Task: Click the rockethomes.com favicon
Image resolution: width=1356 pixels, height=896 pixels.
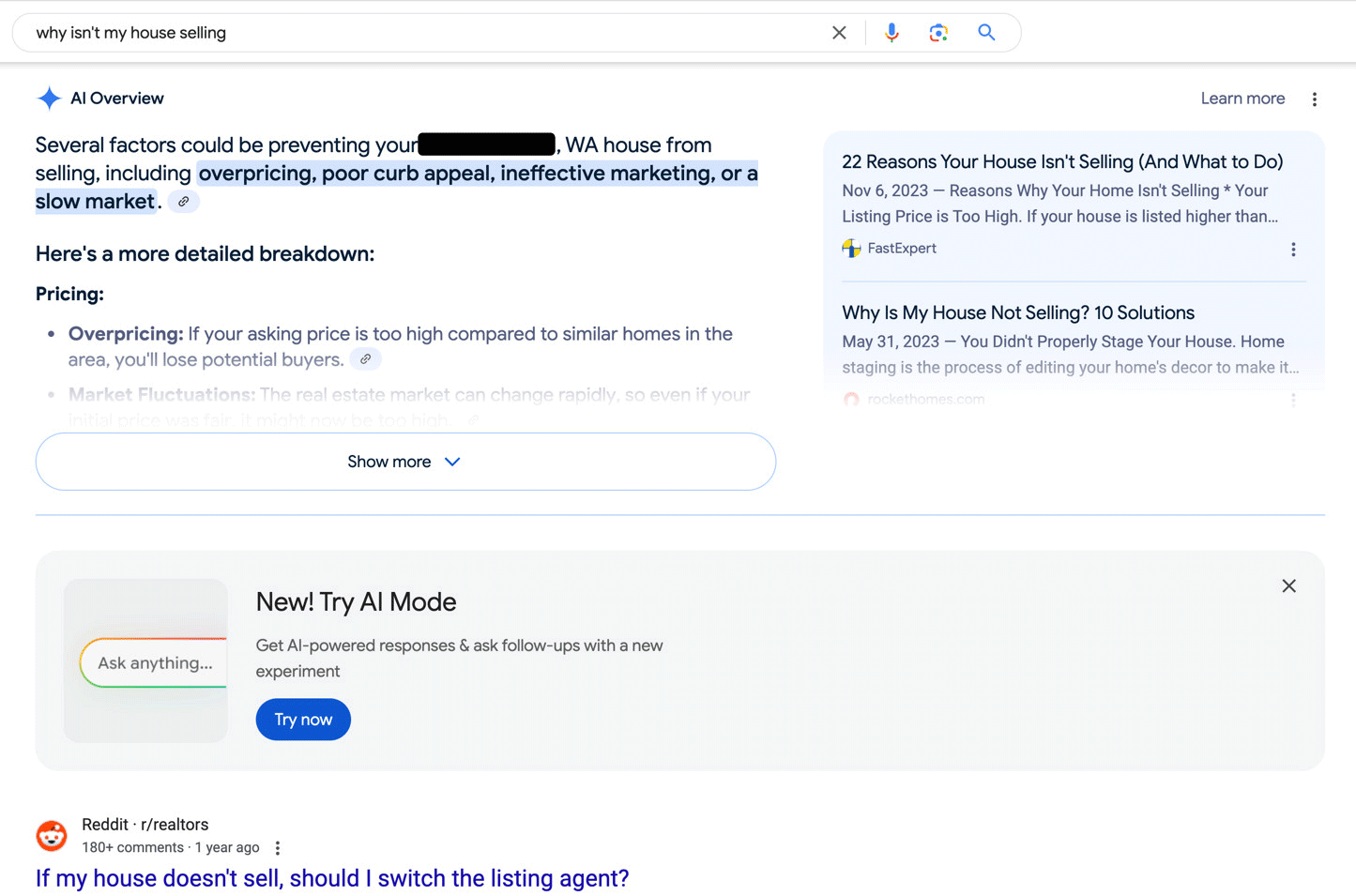Action: [851, 399]
